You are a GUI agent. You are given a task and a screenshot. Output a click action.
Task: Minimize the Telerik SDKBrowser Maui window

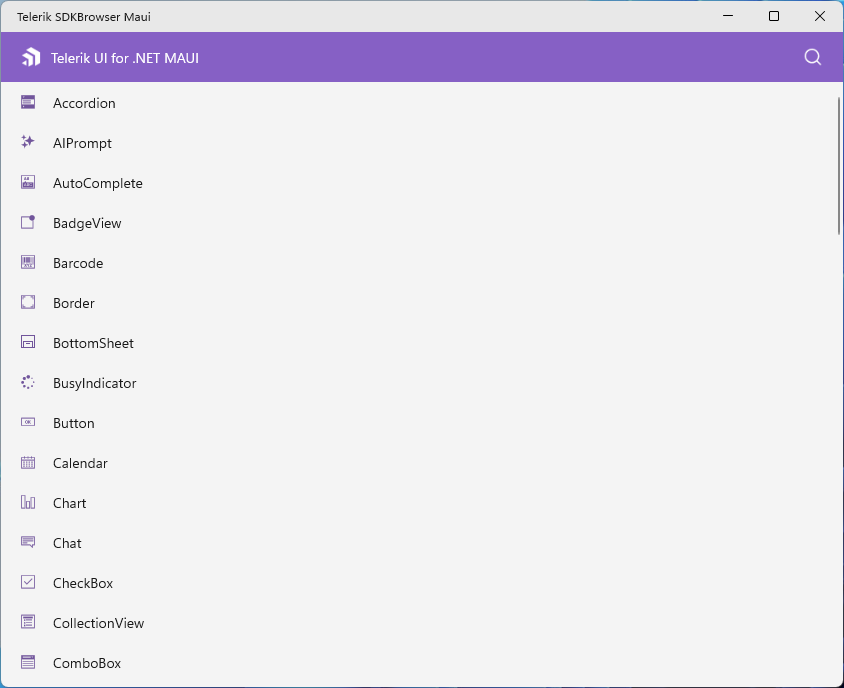click(728, 16)
